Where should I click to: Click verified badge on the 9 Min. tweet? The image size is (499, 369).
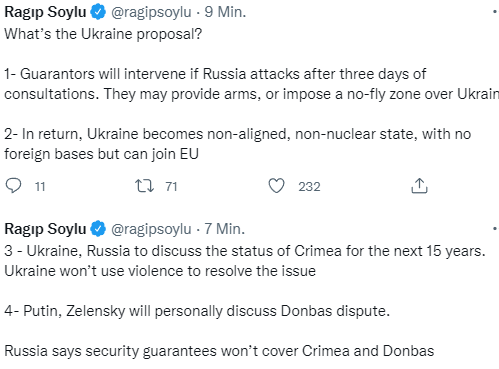[x=98, y=12]
